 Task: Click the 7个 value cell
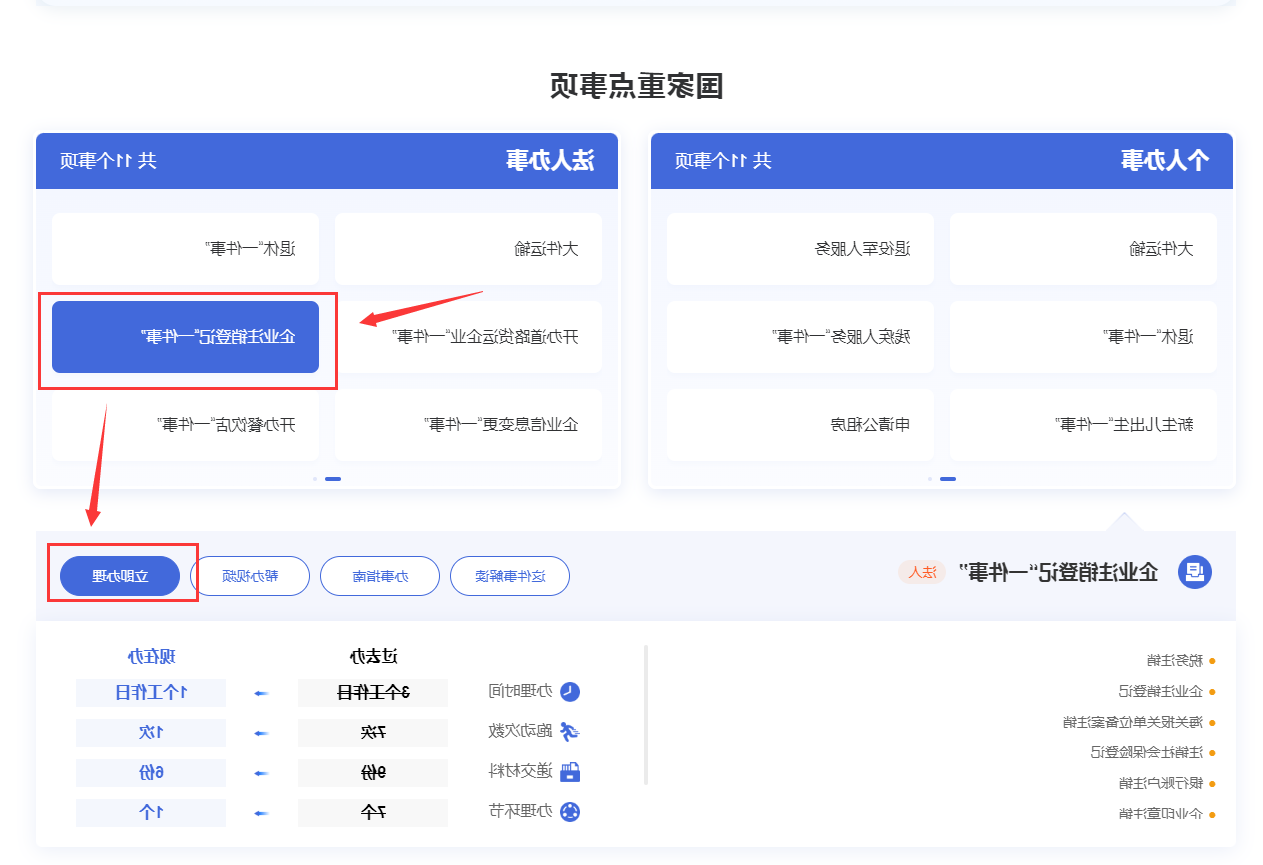point(373,813)
